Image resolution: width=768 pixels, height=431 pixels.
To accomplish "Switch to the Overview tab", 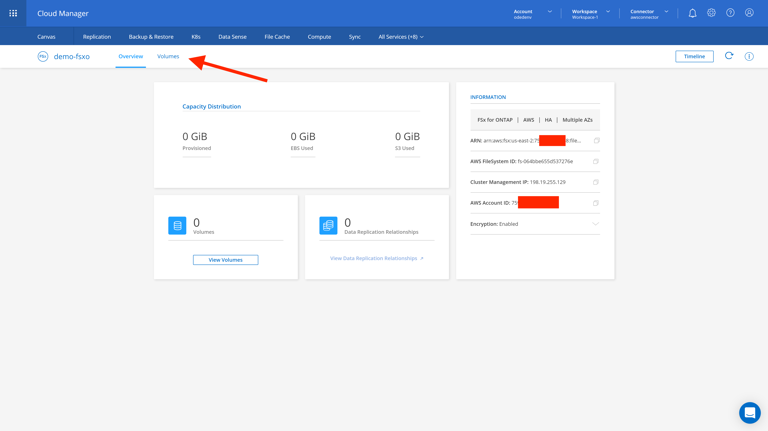I will (131, 56).
